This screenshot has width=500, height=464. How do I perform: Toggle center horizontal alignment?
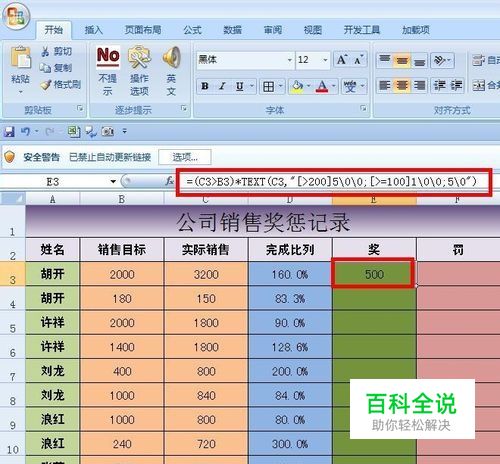(x=402, y=86)
